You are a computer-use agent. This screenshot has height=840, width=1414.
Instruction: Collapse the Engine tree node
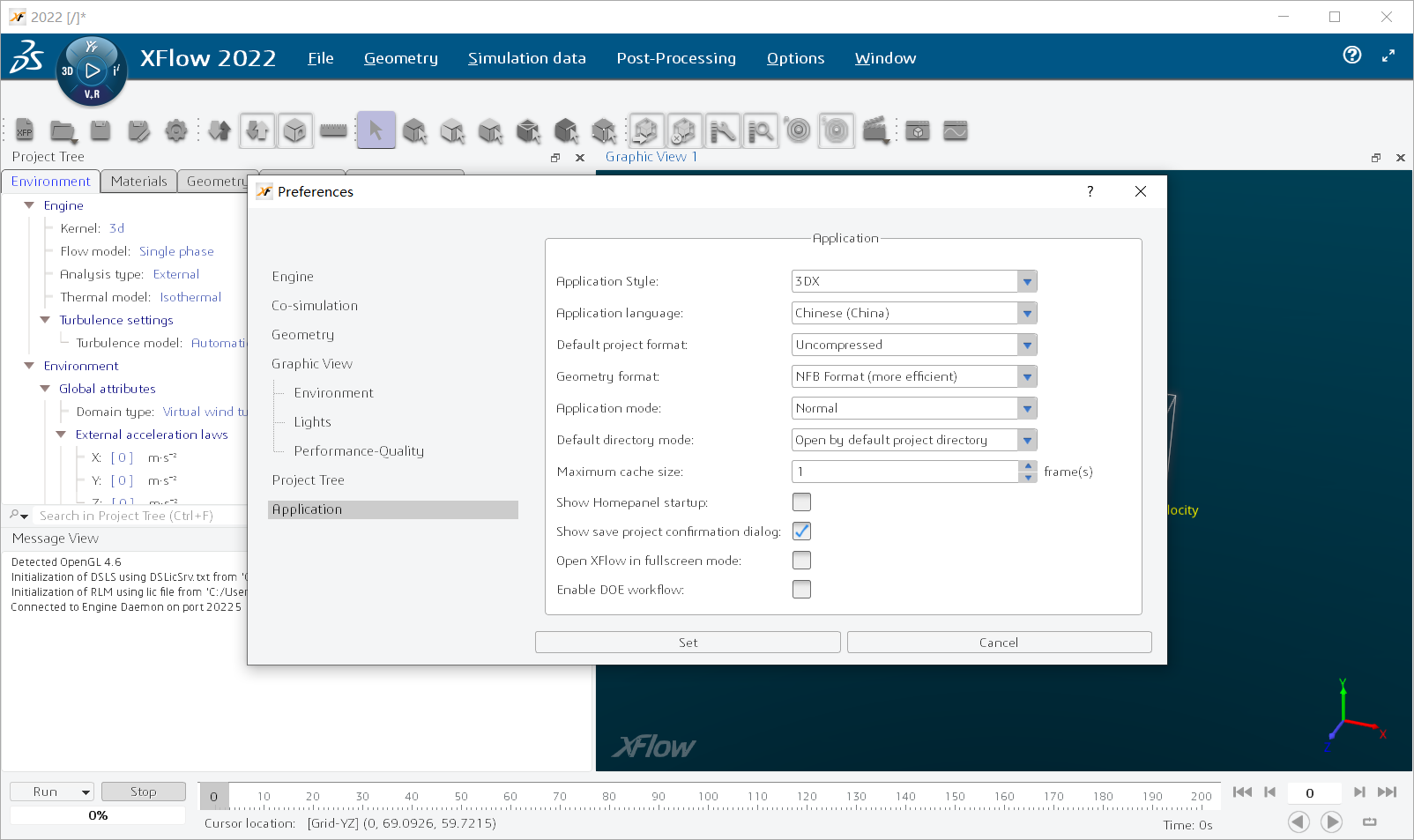click(x=29, y=205)
